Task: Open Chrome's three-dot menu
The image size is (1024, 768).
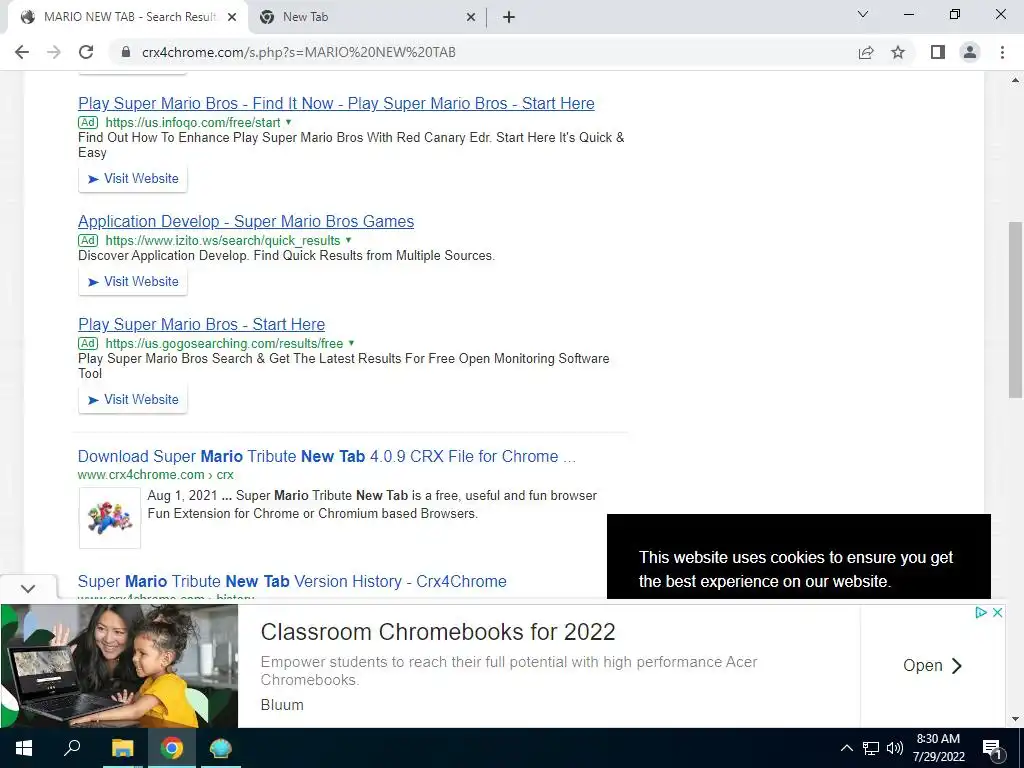Action: 1002,52
